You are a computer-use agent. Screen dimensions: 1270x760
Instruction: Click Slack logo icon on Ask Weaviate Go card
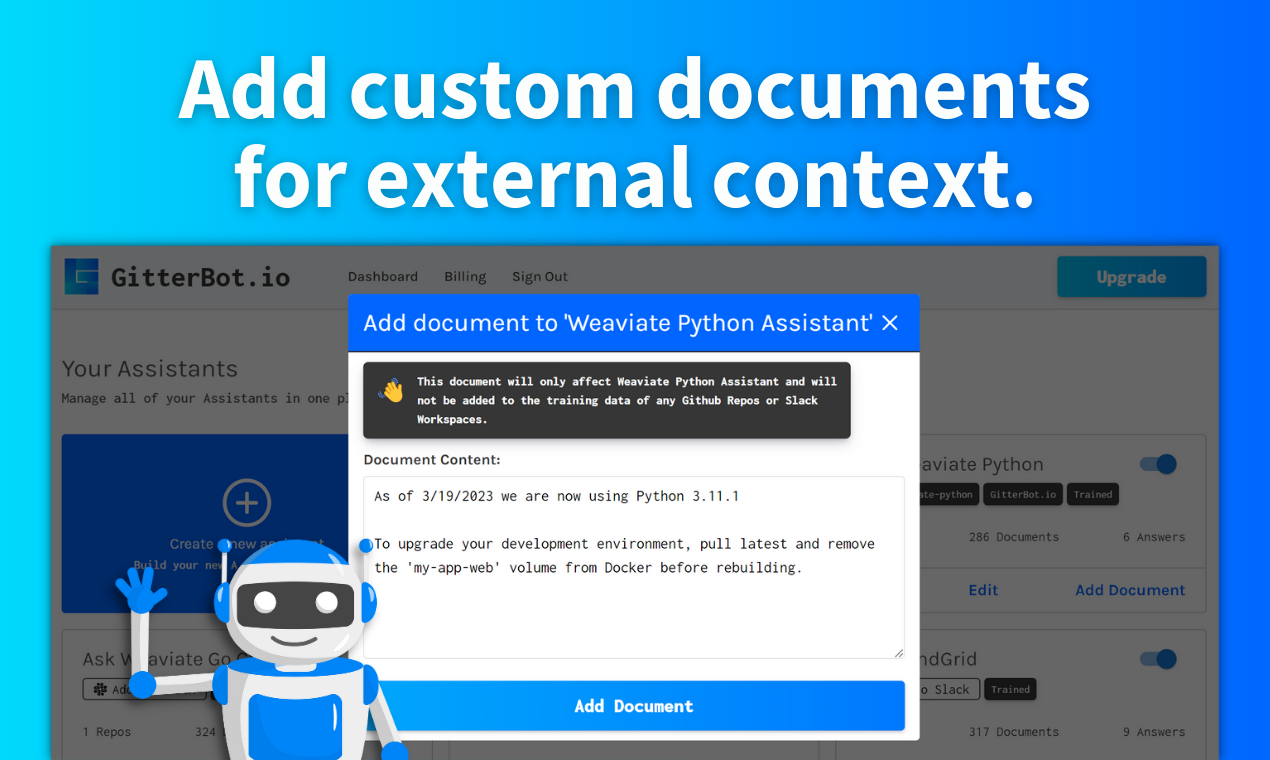click(x=100, y=689)
